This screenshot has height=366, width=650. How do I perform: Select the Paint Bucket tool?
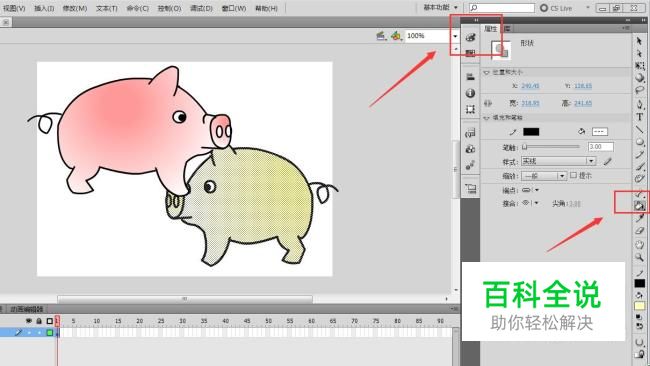(639, 205)
